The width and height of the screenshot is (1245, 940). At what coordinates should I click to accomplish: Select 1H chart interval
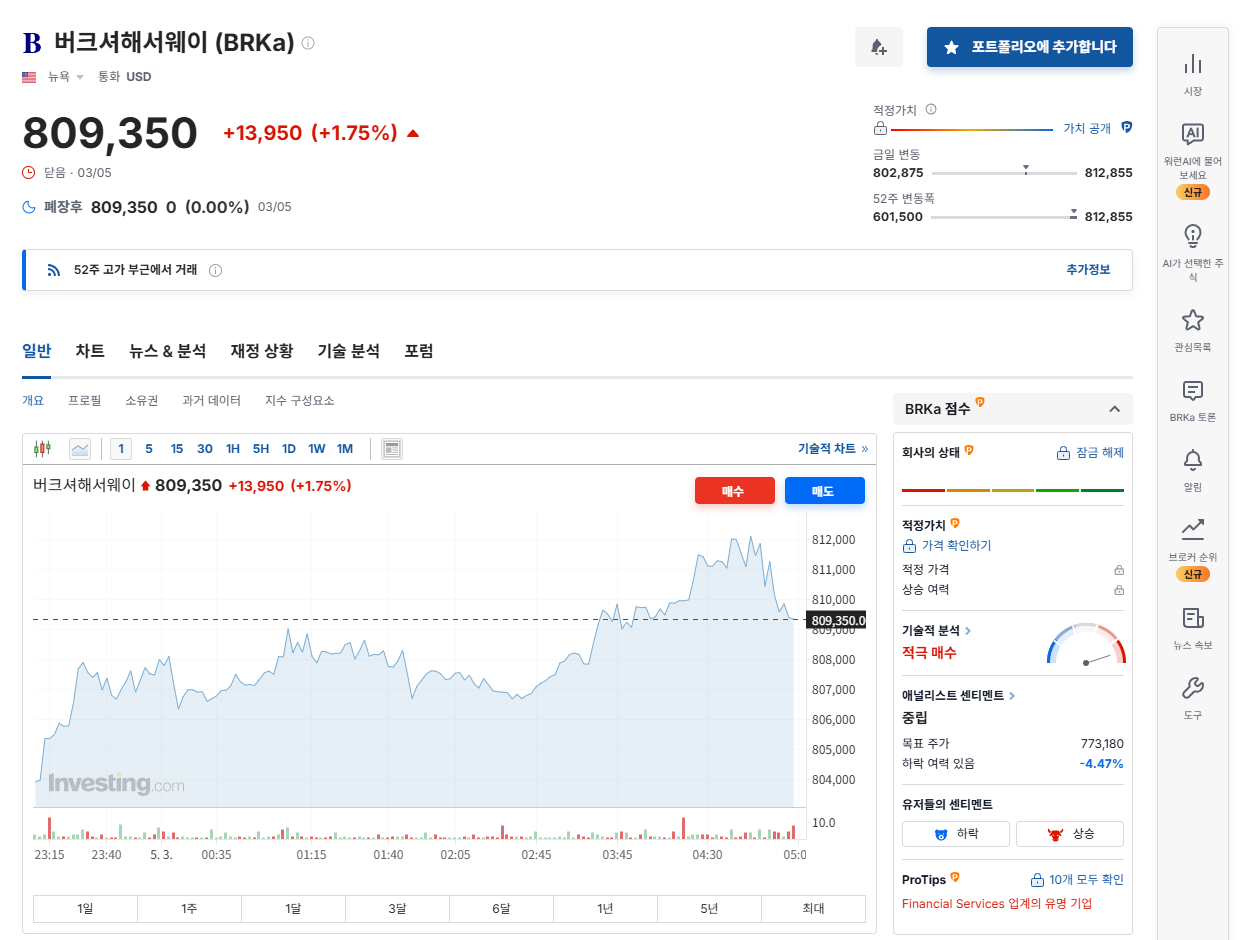(233, 449)
